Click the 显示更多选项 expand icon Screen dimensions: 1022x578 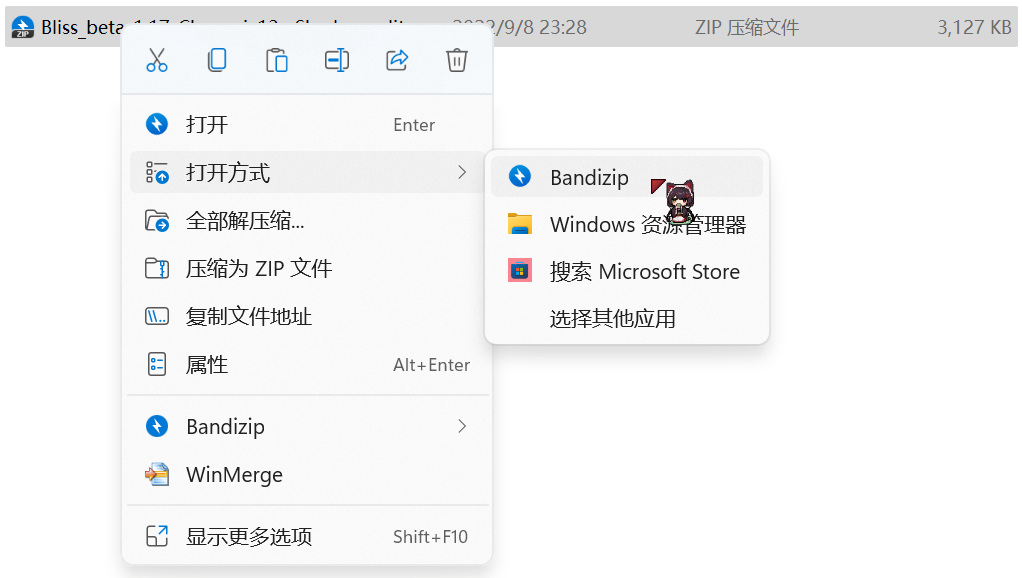tap(156, 536)
